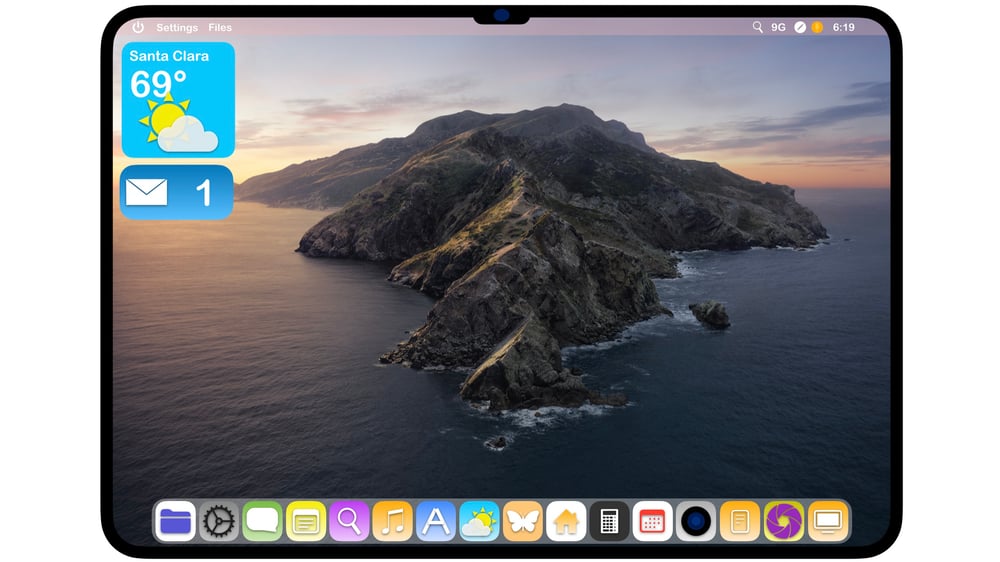Click the power icon in the menu bar
1000x562 pixels.
point(138,27)
